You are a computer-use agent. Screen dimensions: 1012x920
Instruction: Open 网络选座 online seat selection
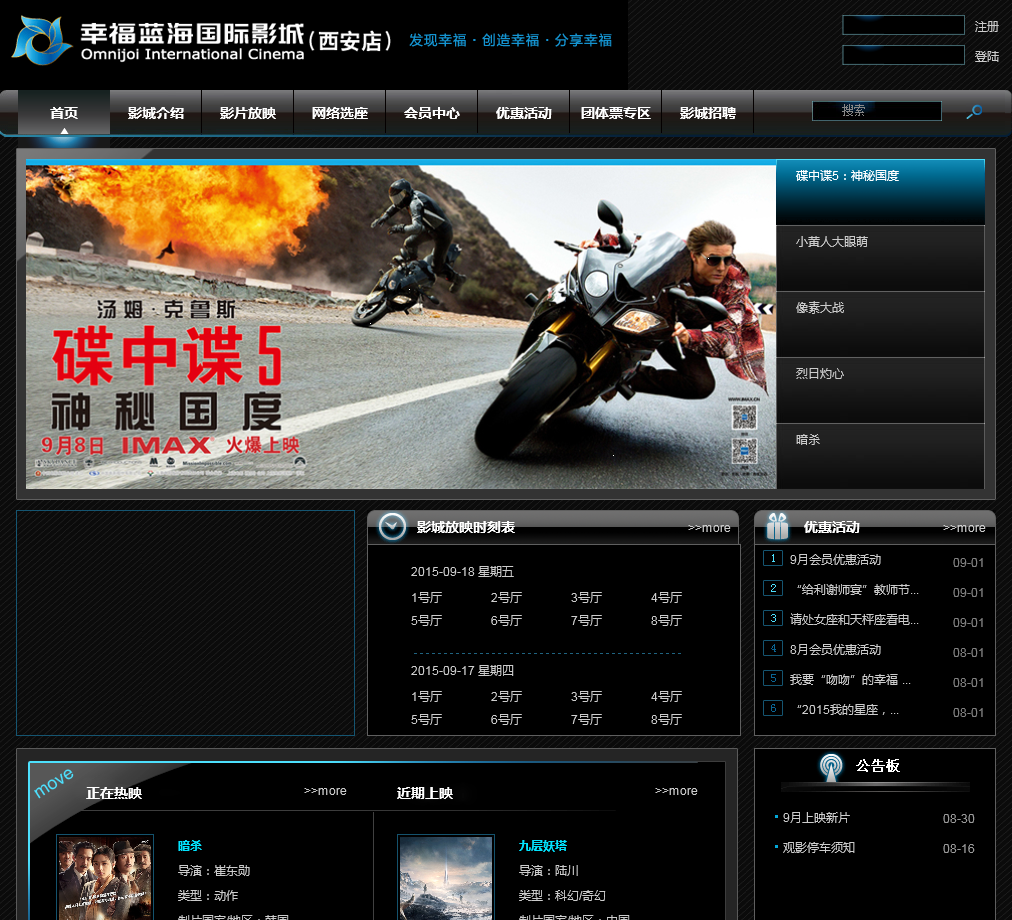(339, 112)
